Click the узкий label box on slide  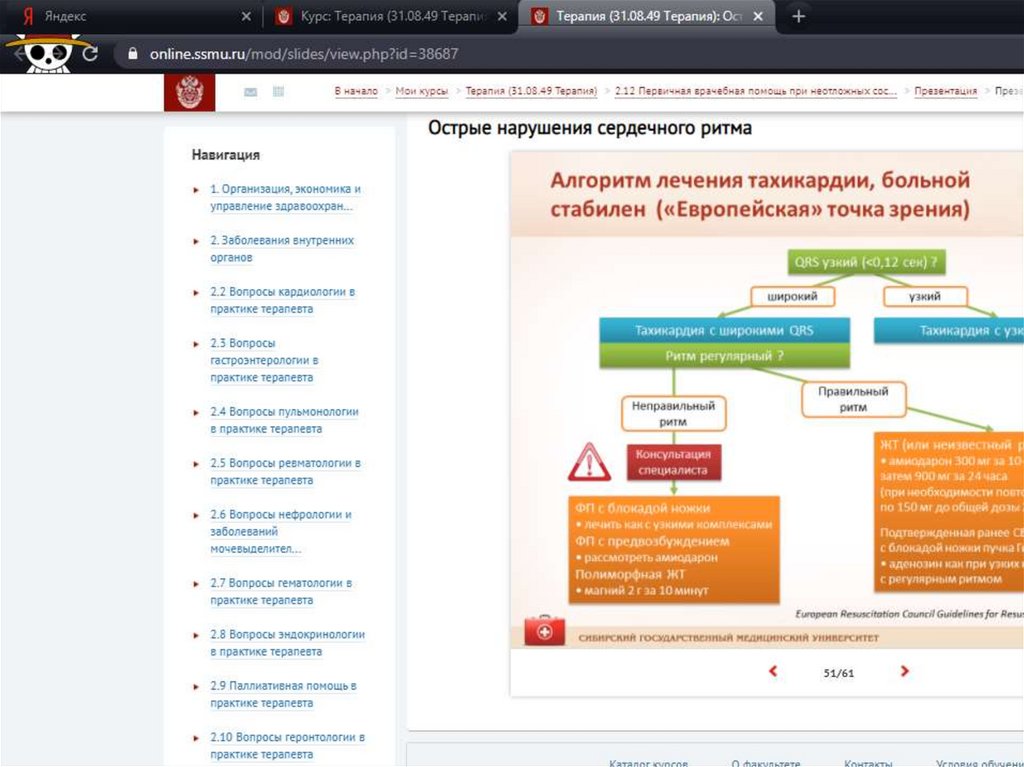925,296
